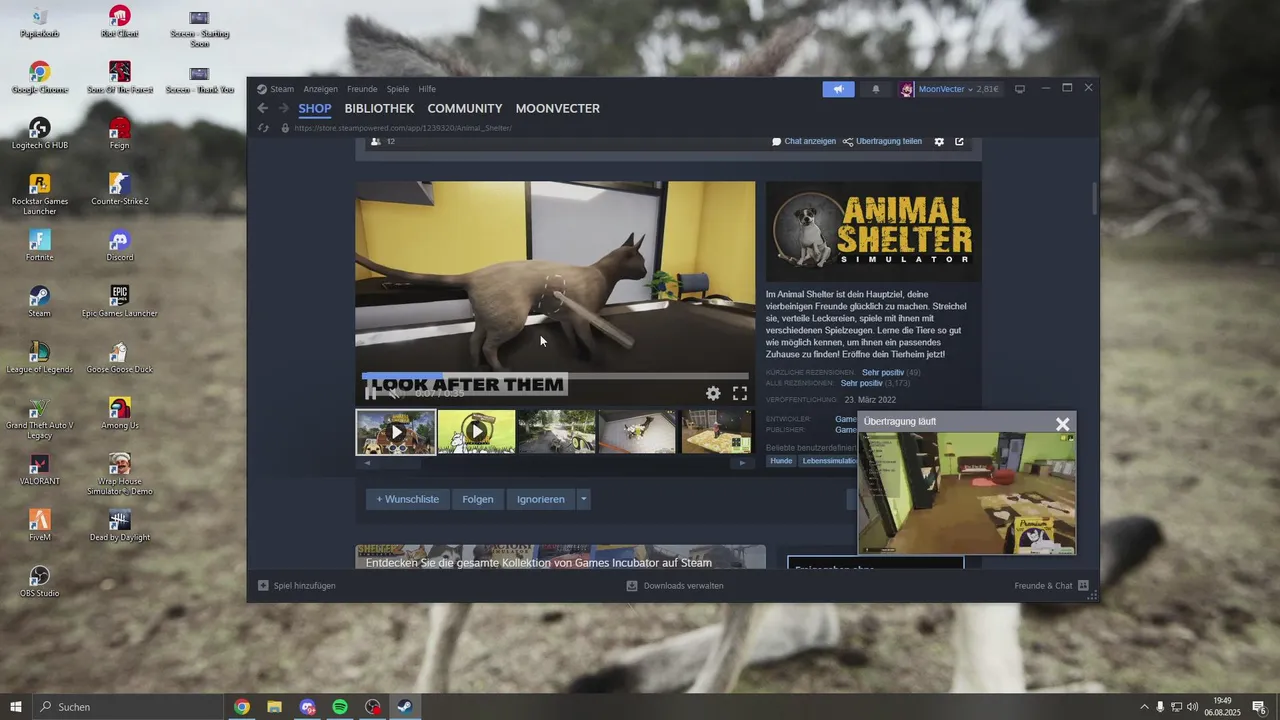Add game to Wunschliste
Screen dimensions: 1280x720
407,499
